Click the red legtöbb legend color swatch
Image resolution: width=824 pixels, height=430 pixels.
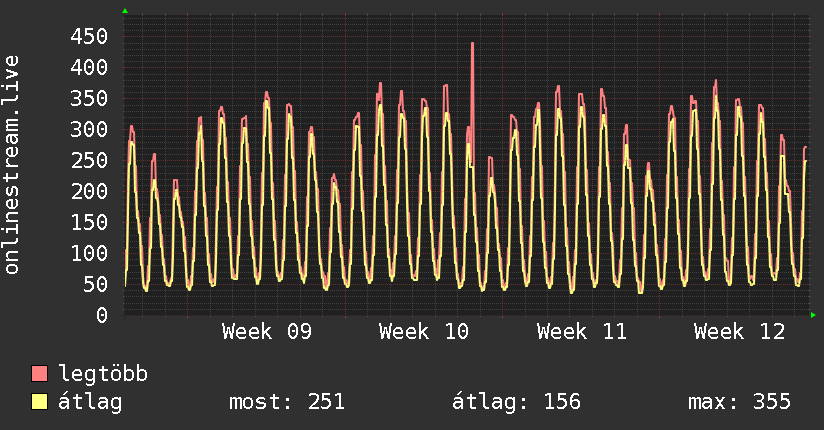click(40, 374)
